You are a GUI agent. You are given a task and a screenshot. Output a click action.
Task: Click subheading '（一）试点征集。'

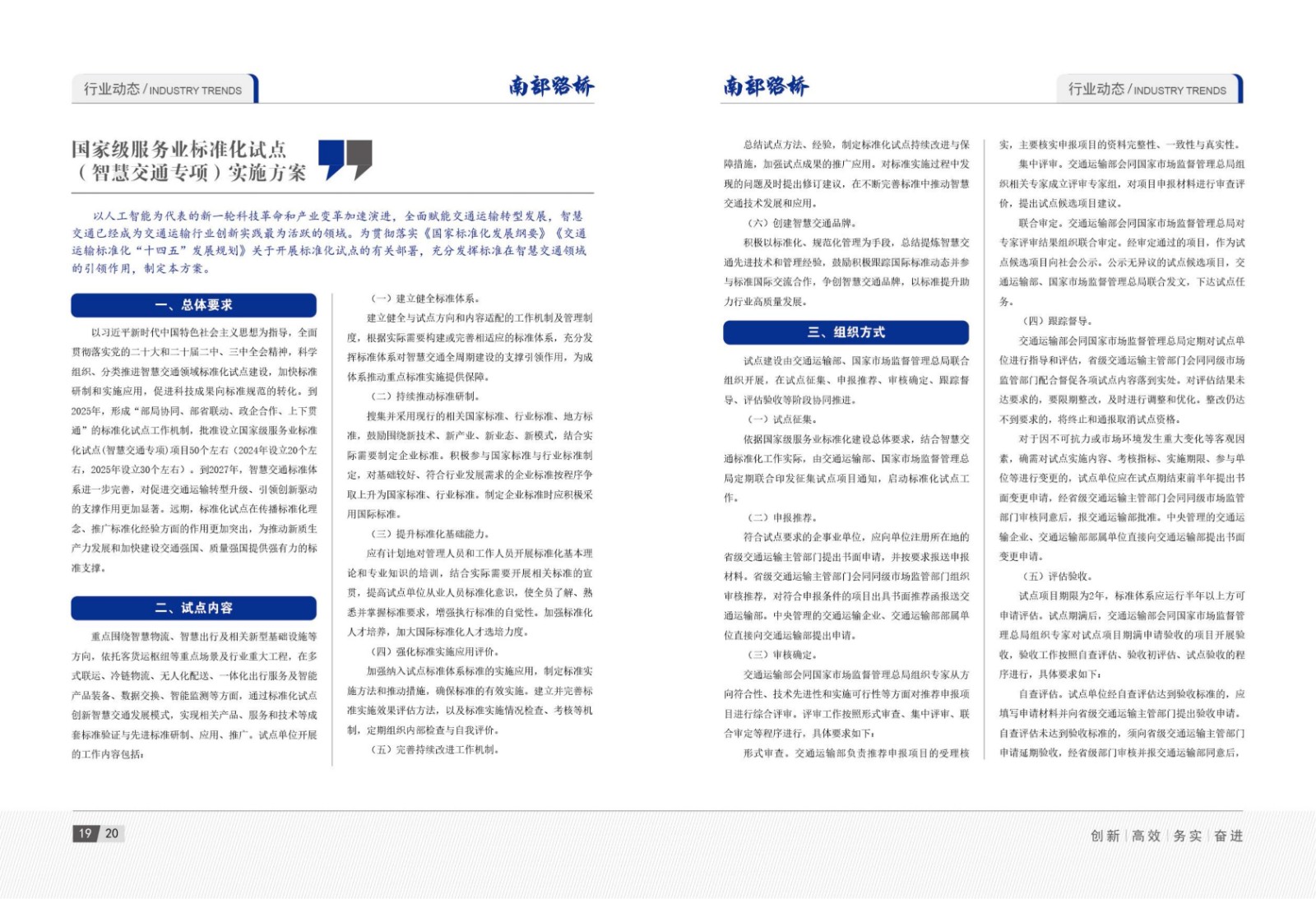[x=782, y=419]
